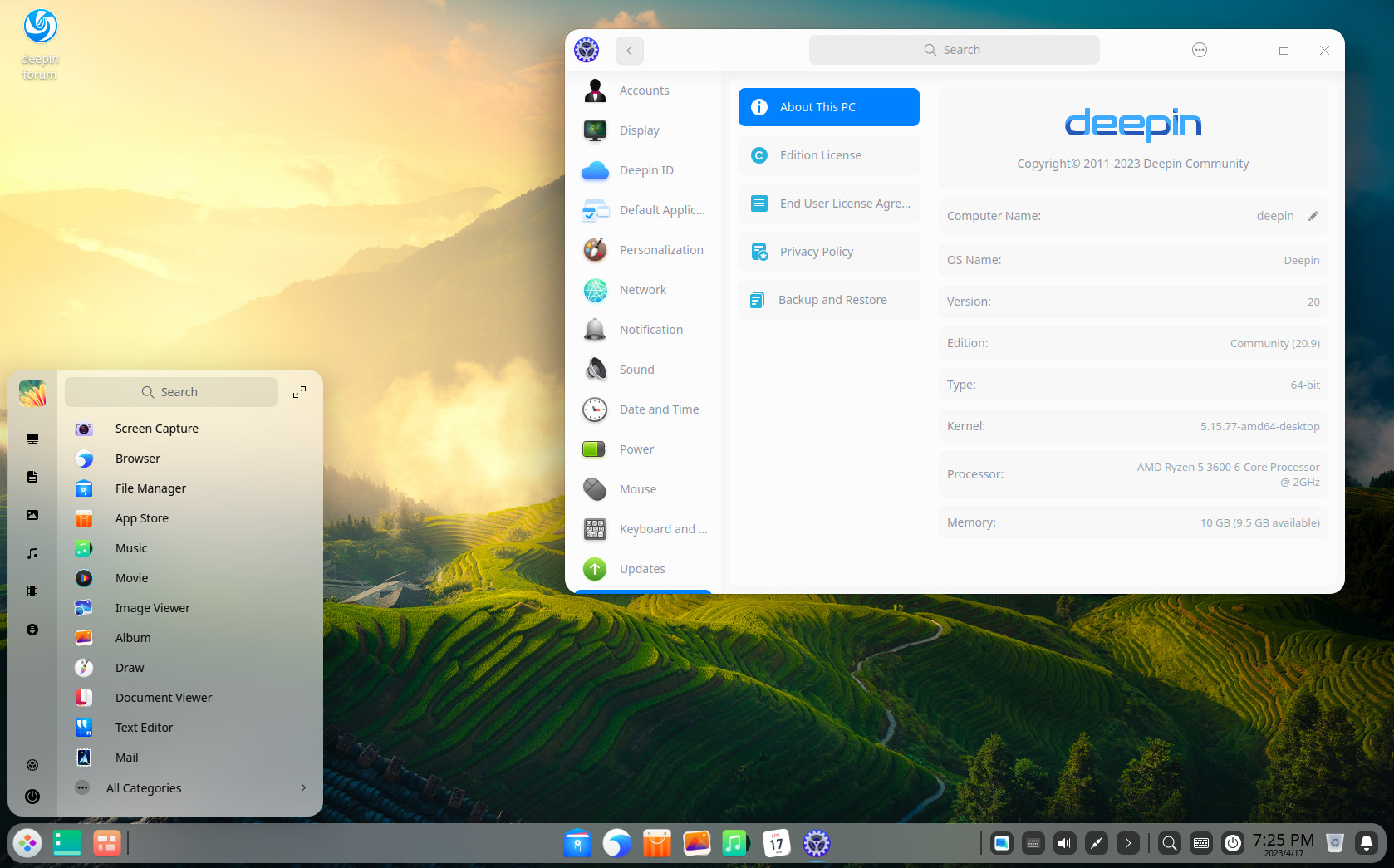Open Accounts settings in Control Center
1394x868 pixels.
tap(643, 91)
